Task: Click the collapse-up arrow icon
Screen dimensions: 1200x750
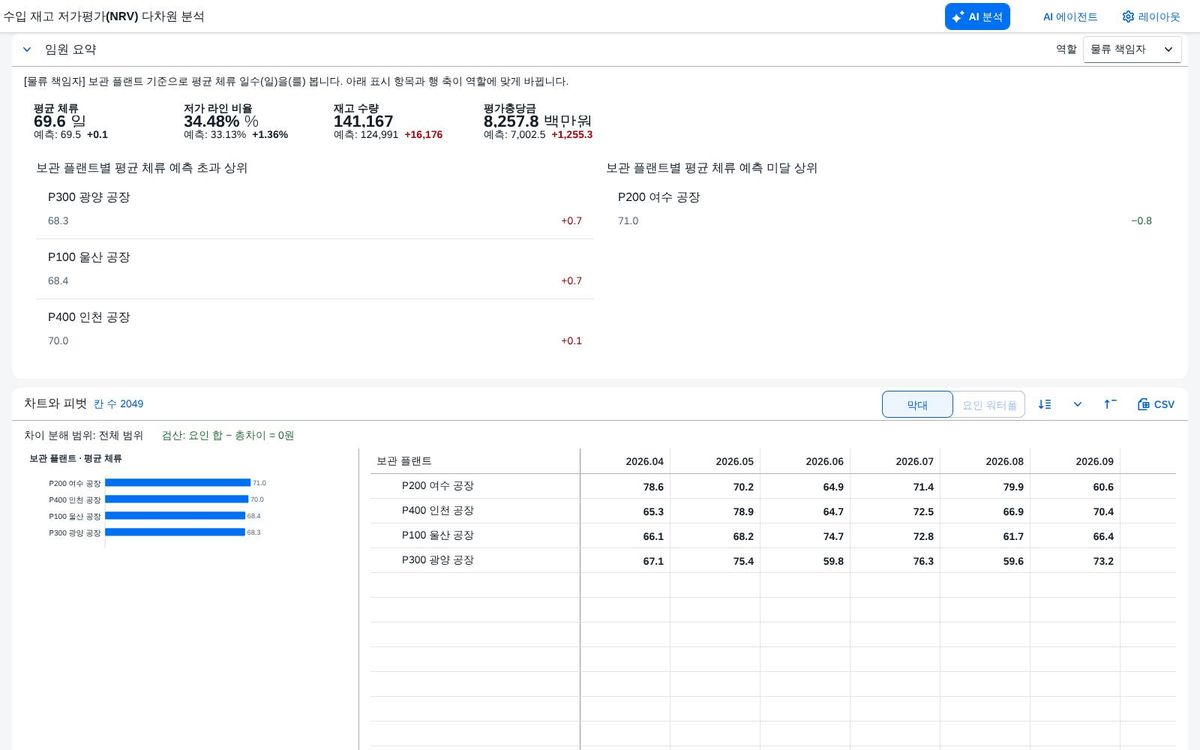Action: click(x=1110, y=404)
